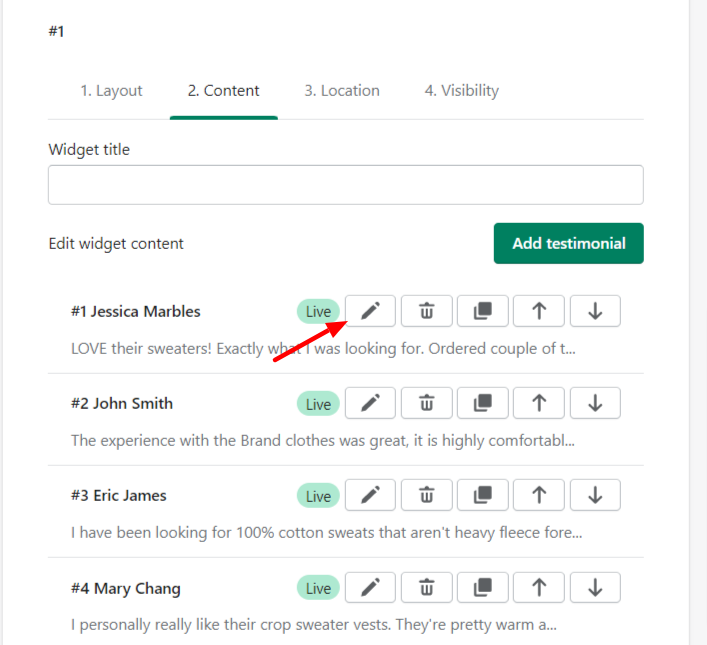Duplicate the Mary Chang testimonial
Viewport: 707px width, 645px height.
tap(482, 588)
